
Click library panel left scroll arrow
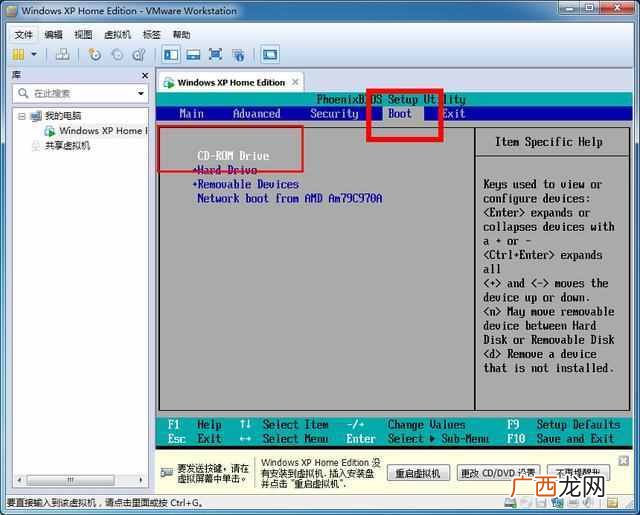(19, 480)
